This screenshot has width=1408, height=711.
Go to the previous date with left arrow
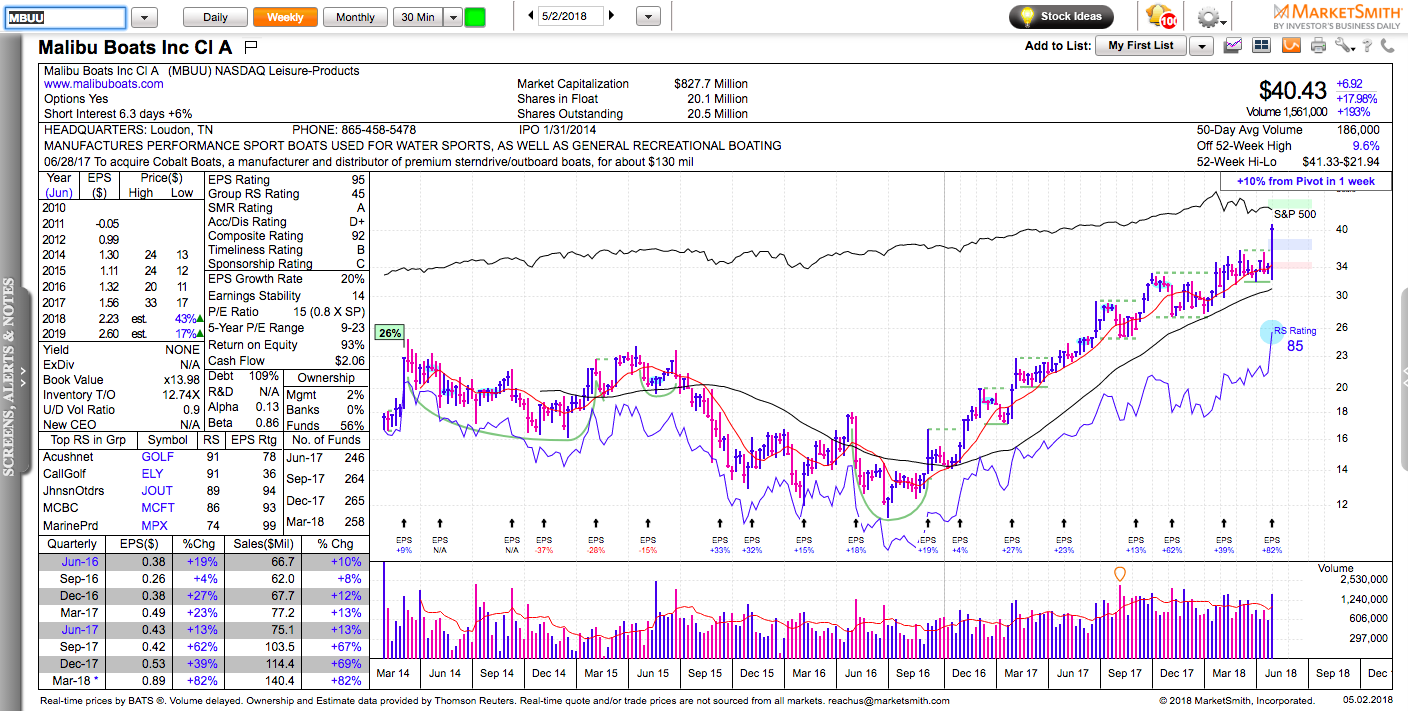point(530,16)
